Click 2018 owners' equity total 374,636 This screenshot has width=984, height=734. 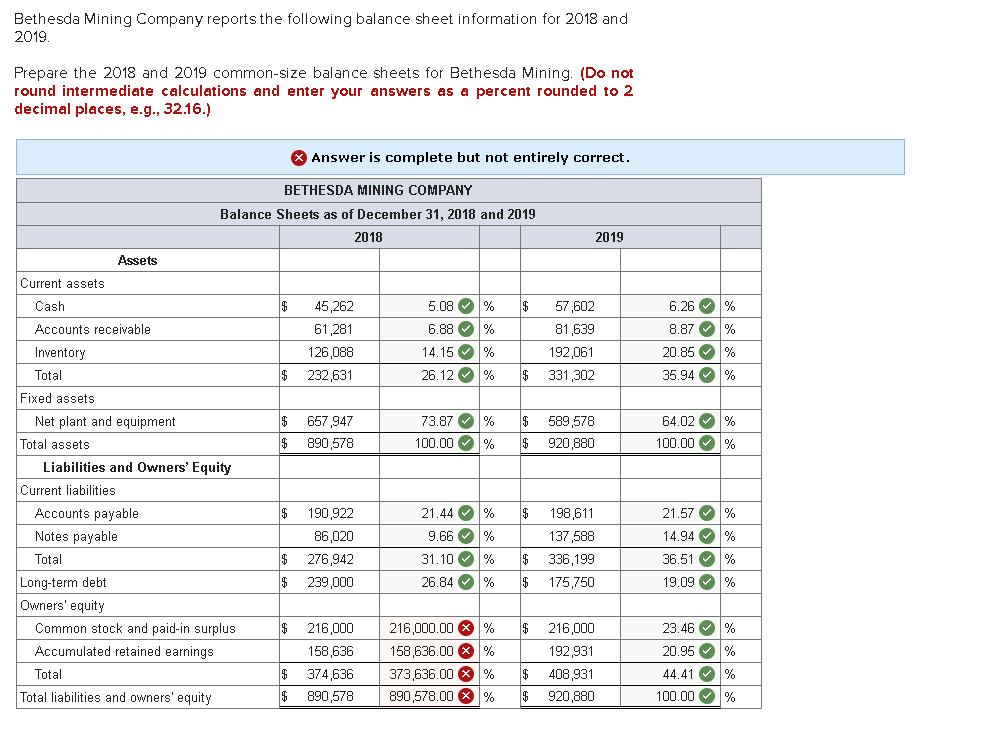[330, 674]
